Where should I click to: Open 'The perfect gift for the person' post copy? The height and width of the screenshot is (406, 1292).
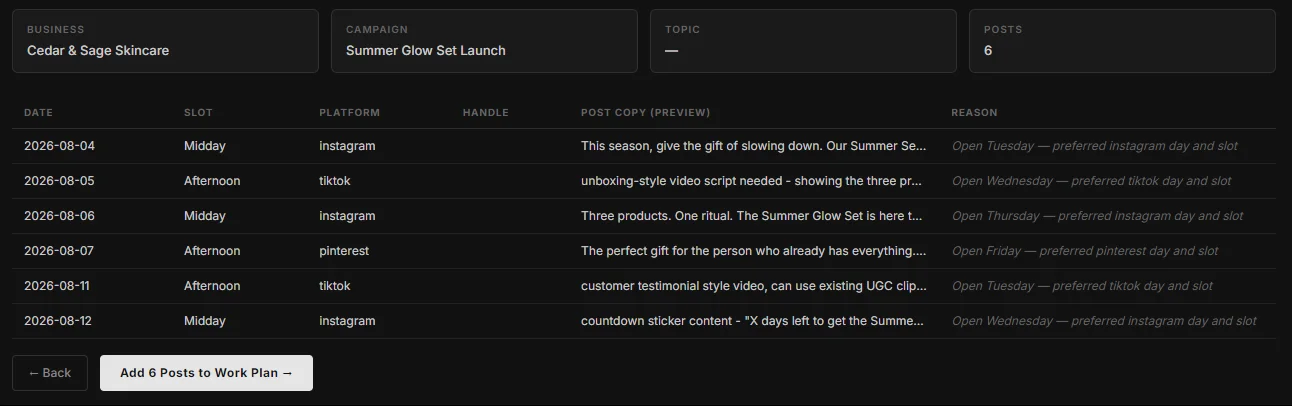pos(754,251)
